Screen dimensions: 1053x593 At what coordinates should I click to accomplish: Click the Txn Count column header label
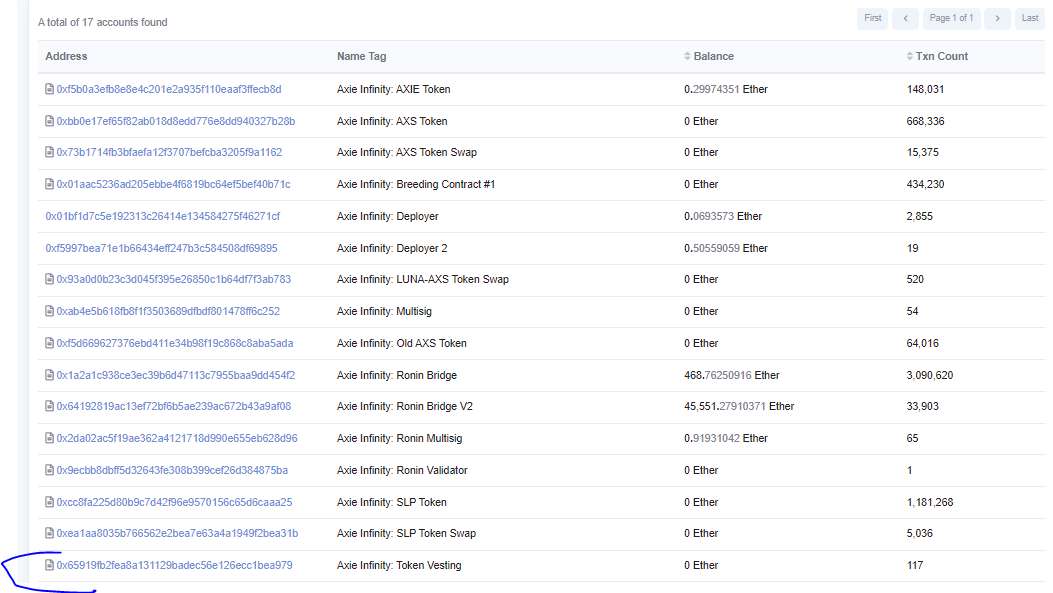[x=942, y=56]
